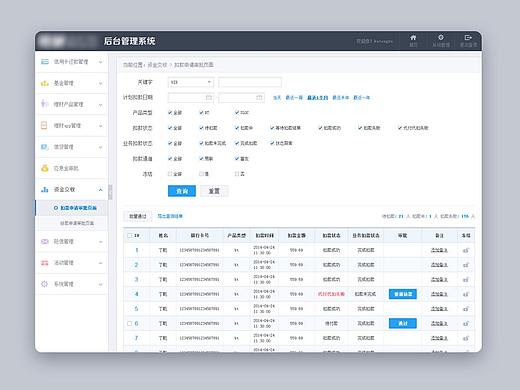Screen dimensions: 520x390
Task: Click the yellow money bag icon
Action: [45, 168]
